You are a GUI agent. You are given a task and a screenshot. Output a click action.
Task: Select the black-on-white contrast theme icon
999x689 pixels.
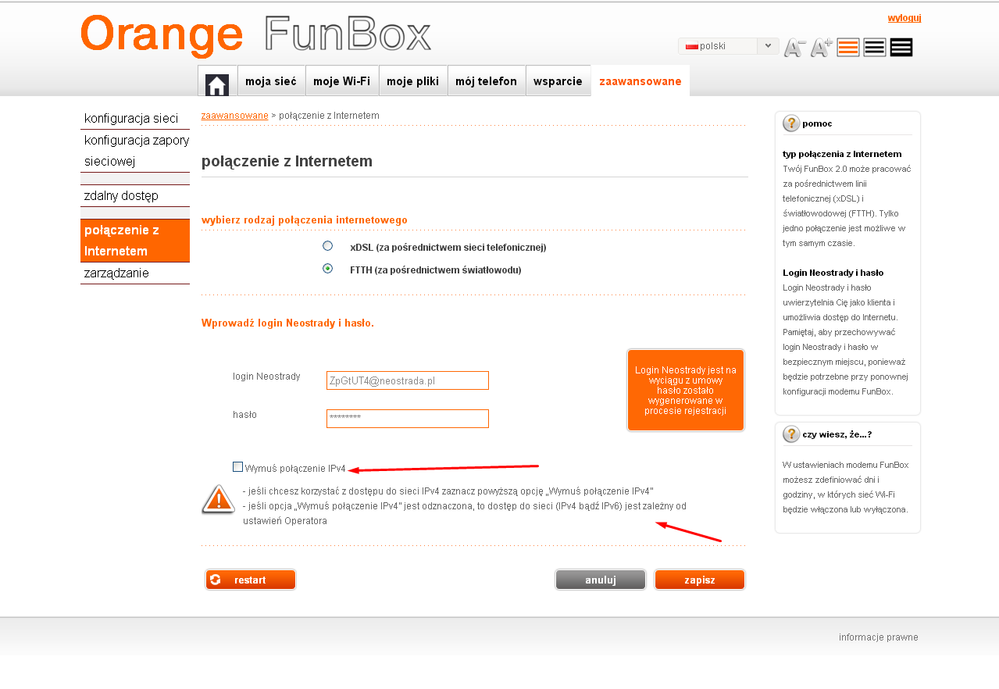coord(874,47)
